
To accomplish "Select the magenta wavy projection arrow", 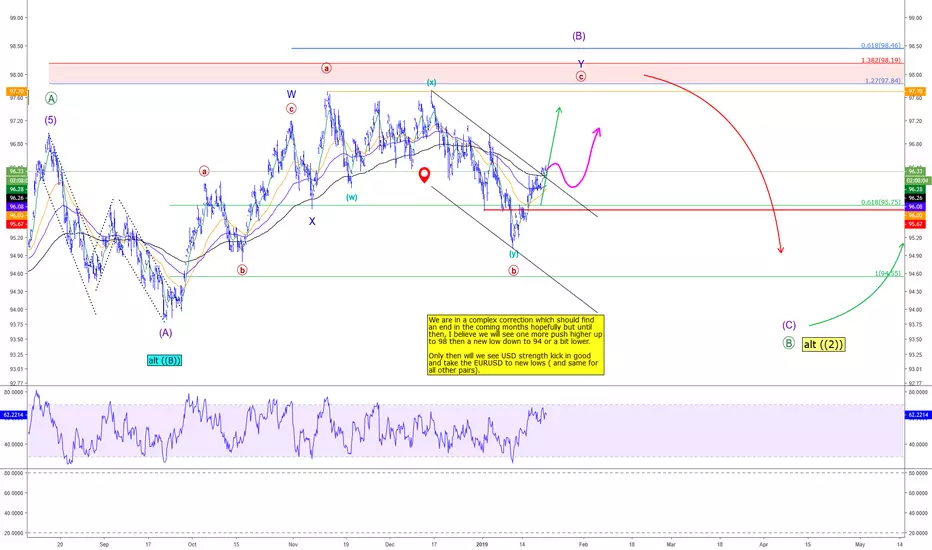I will (573, 157).
